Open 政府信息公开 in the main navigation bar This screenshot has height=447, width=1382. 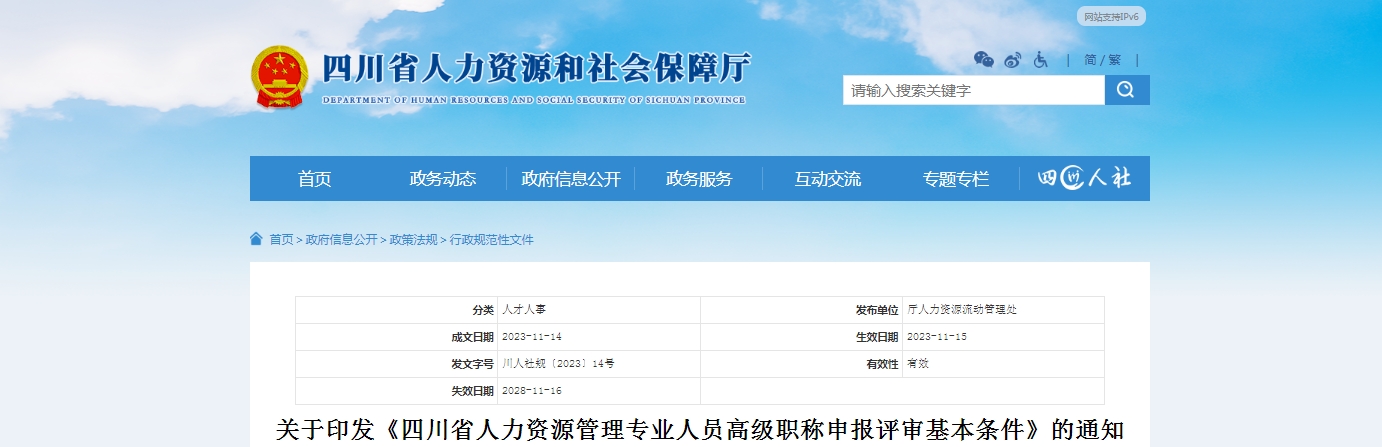pyautogui.click(x=571, y=179)
